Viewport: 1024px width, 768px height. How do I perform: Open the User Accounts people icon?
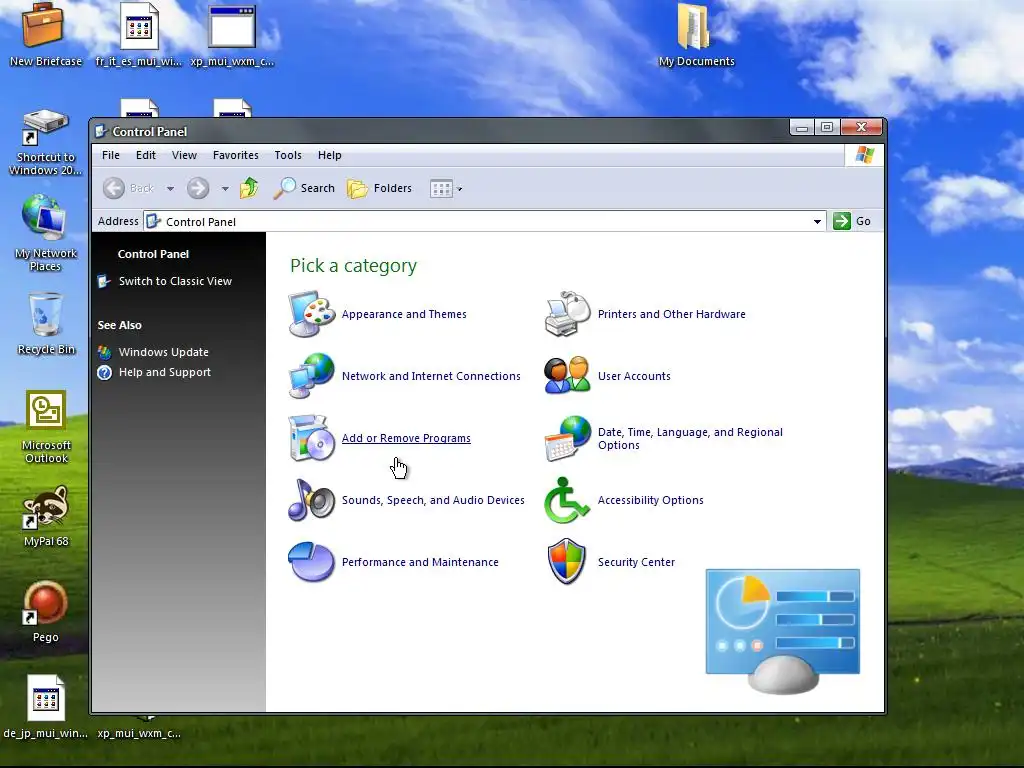coord(568,376)
